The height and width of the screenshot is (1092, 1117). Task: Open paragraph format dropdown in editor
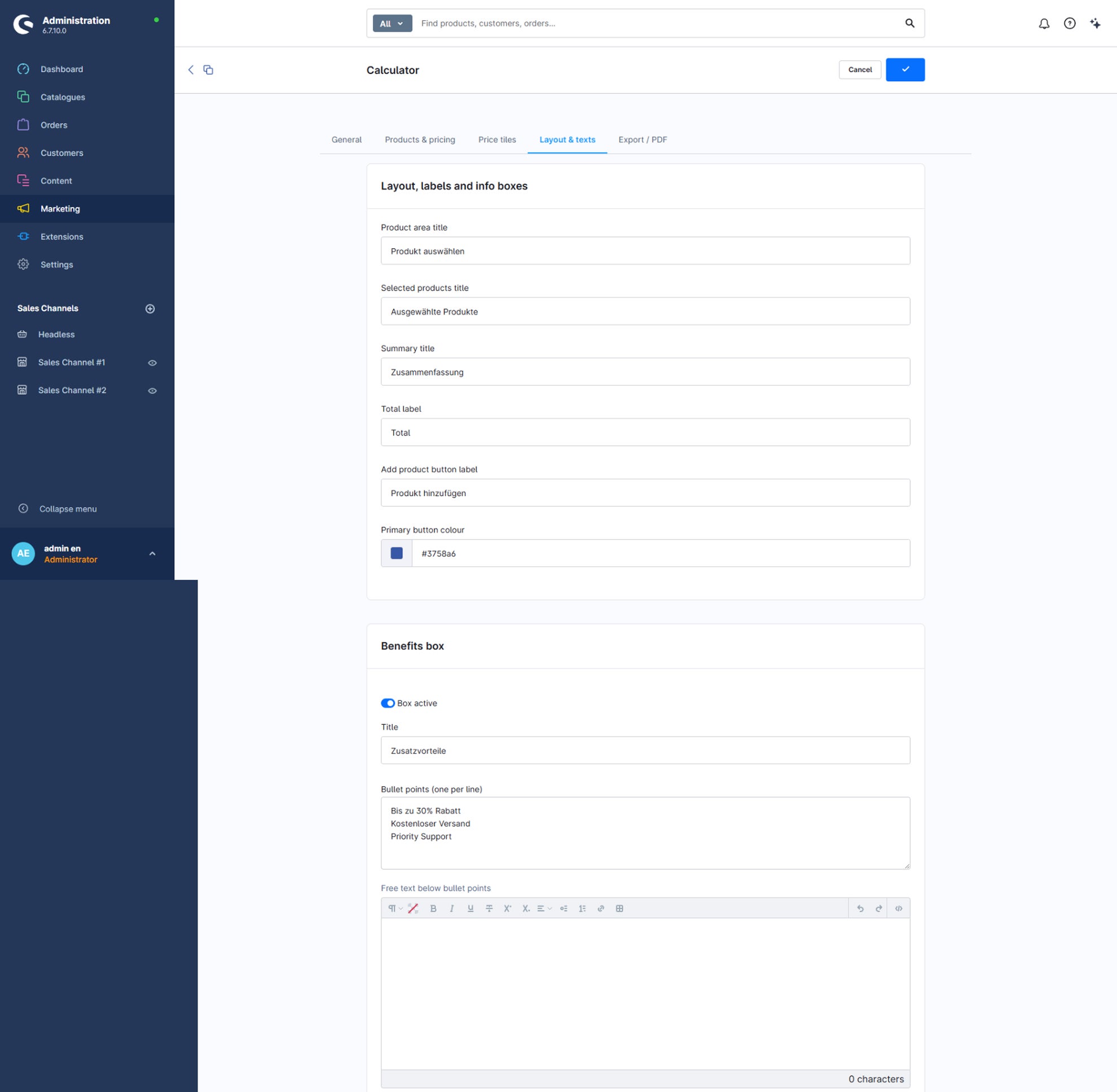pyautogui.click(x=395, y=909)
